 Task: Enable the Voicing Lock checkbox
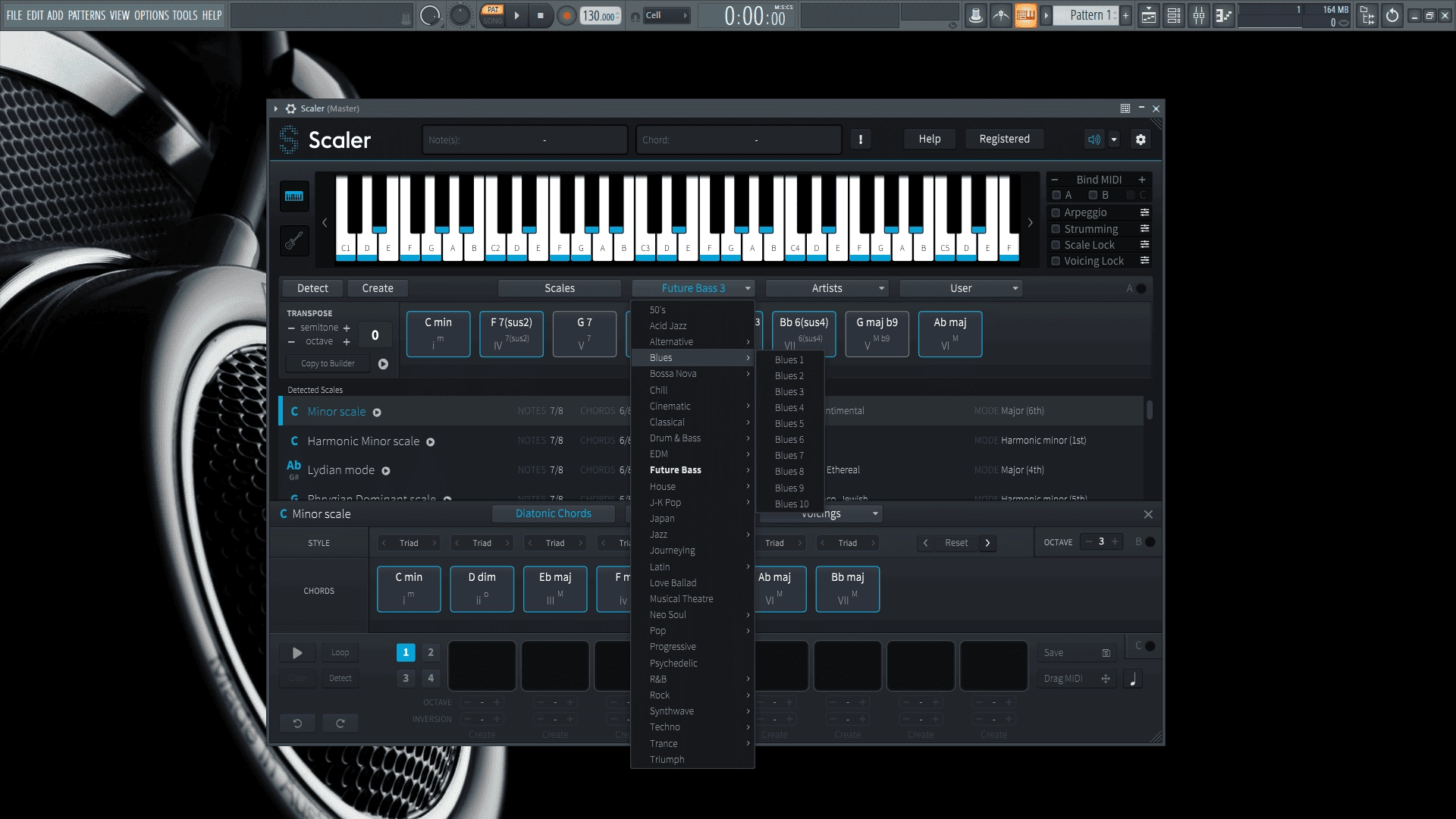1055,261
